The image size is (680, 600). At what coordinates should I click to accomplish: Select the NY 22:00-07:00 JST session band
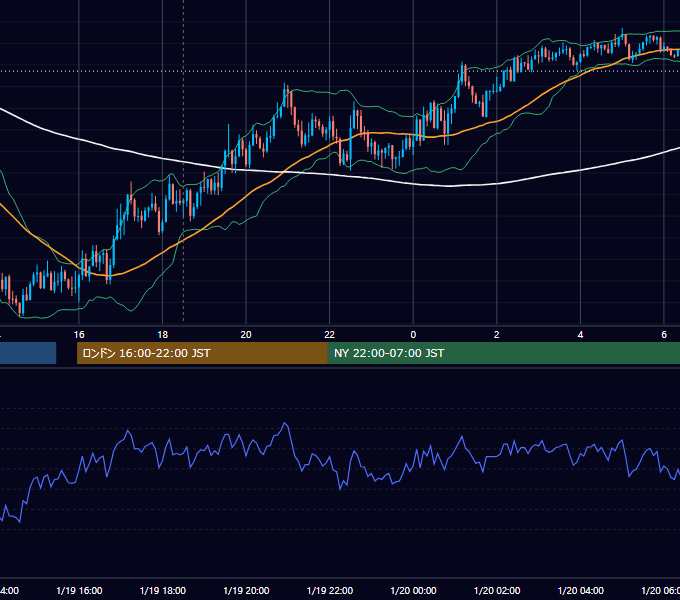[503, 353]
